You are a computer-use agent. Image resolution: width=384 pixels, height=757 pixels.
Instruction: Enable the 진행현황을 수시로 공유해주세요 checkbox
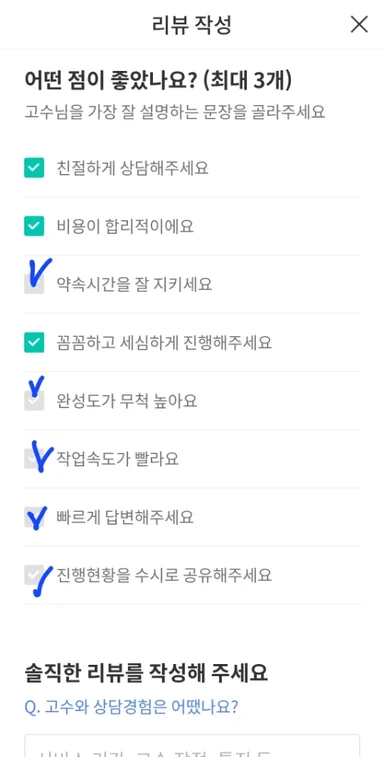pyautogui.click(x=34, y=575)
